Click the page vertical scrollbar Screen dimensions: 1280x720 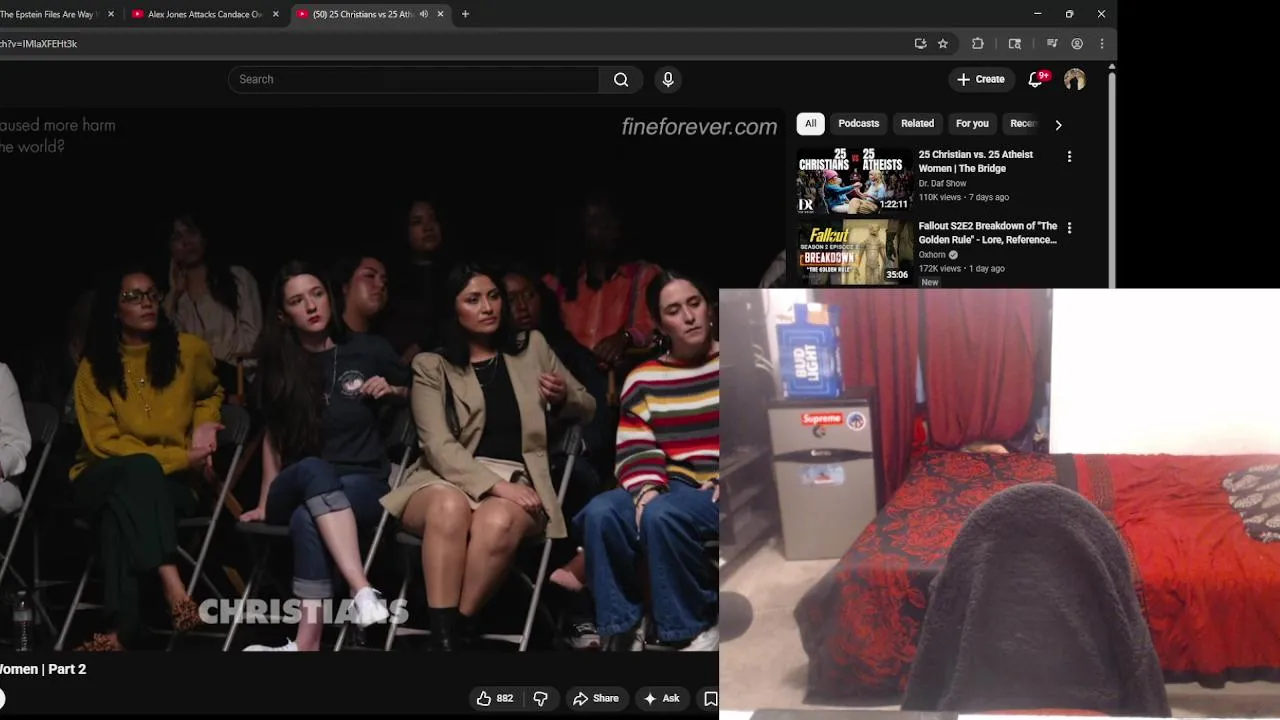click(x=1111, y=180)
